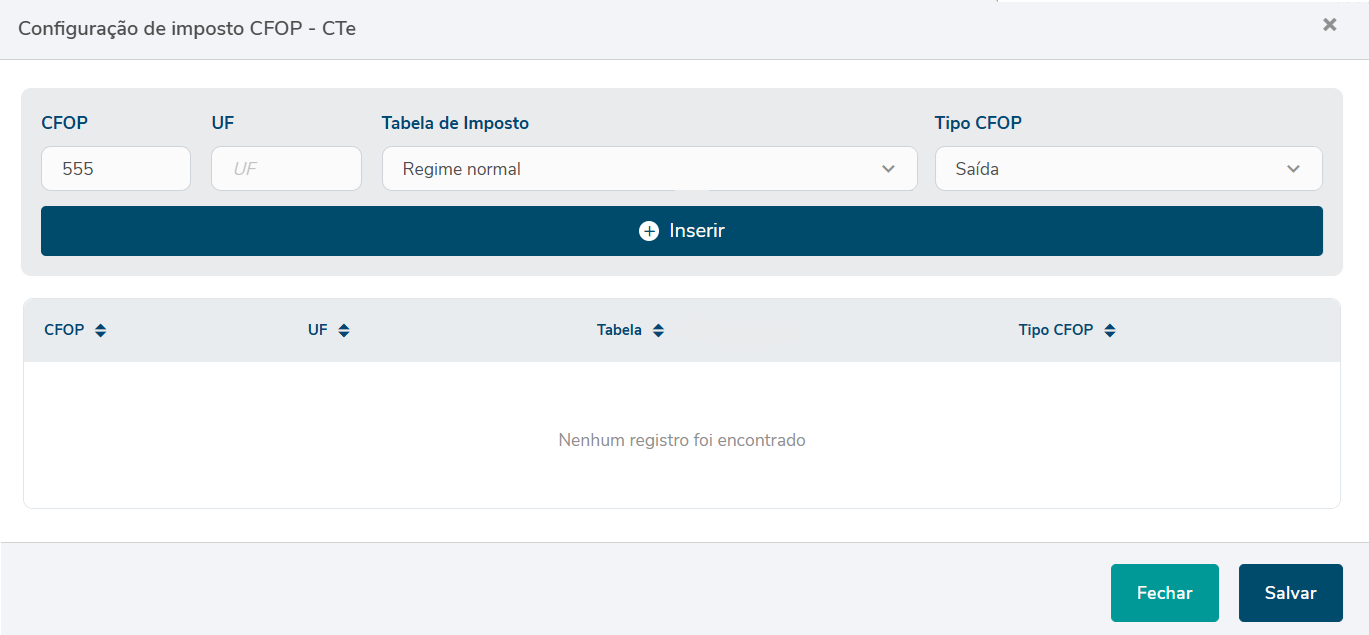Screen dimensions: 1369x635
Task: Sort table by the Tabela column header
Action: coord(619,330)
